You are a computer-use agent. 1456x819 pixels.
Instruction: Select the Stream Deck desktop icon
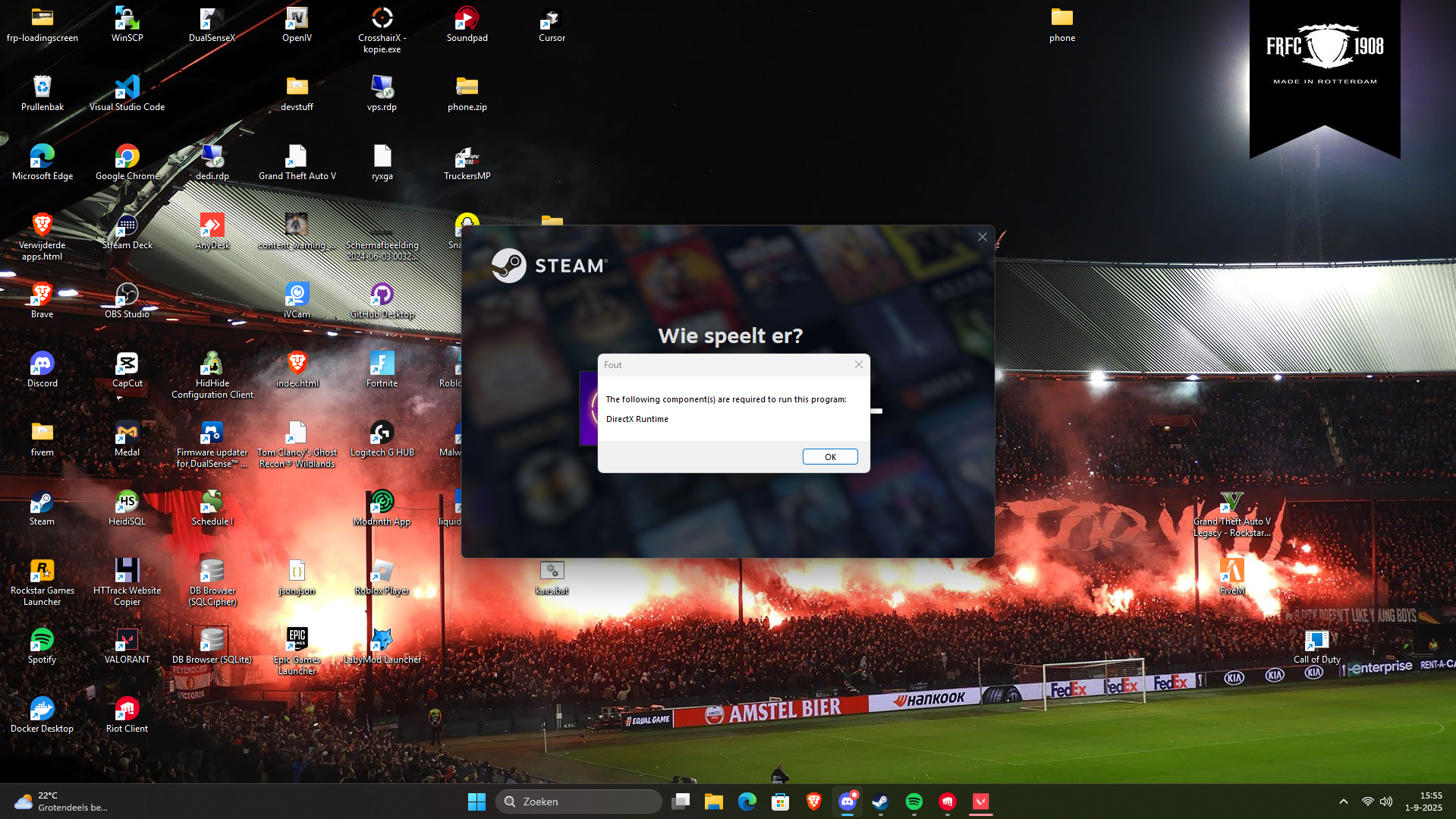(127, 232)
